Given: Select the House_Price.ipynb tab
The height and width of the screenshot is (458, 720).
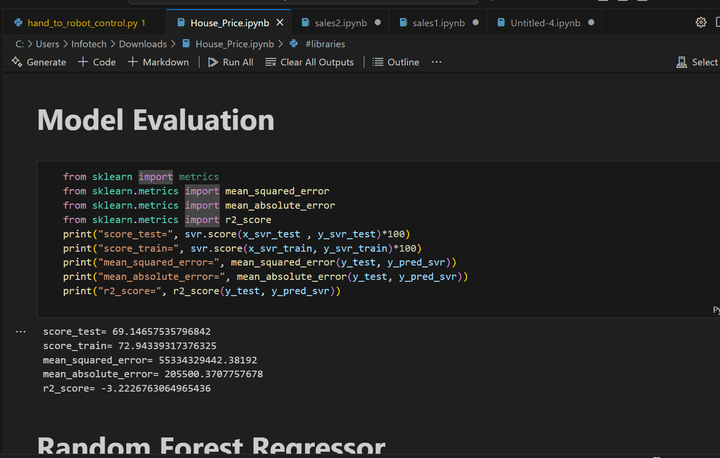Looking at the screenshot, I should coord(229,23).
